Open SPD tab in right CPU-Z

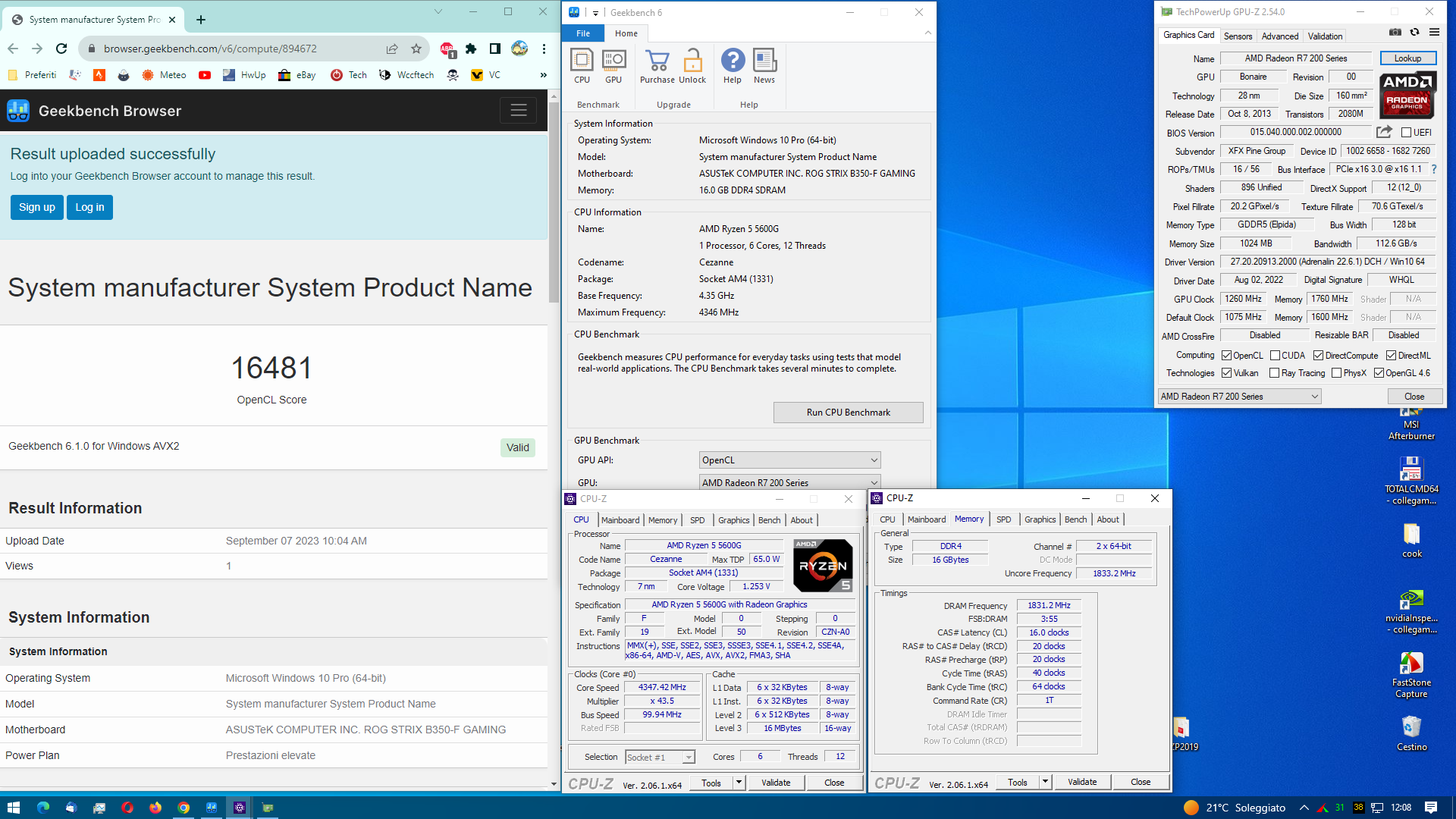[1004, 519]
